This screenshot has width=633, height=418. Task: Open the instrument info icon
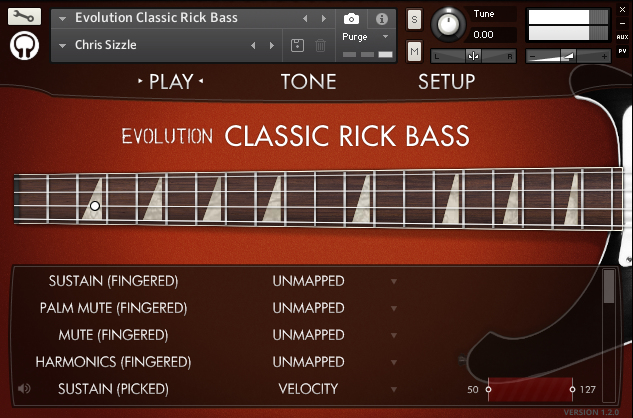tap(381, 19)
